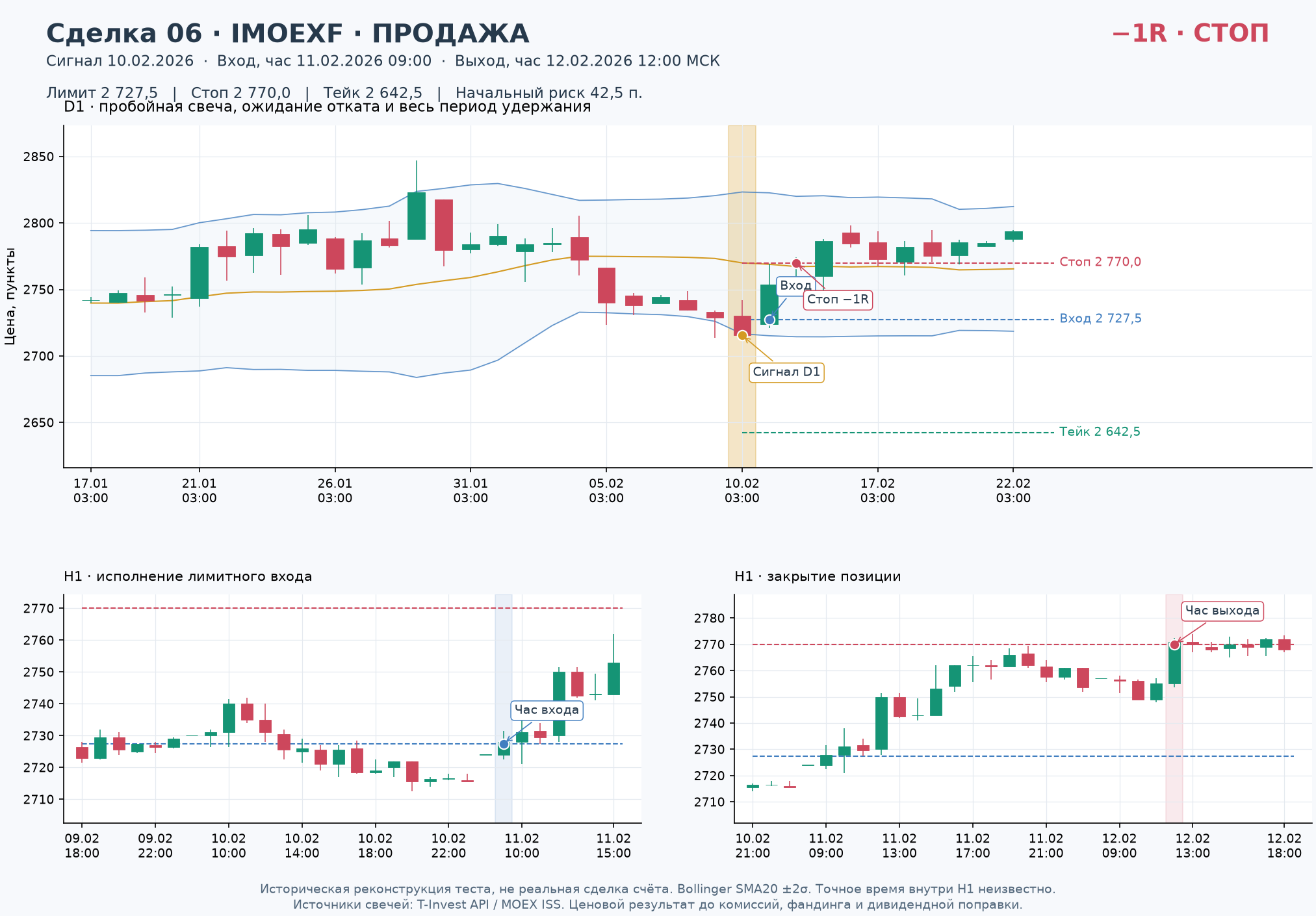Click the exit chart axis label '12.02 13:00'
The height and width of the screenshot is (916, 1316).
coord(1193,846)
